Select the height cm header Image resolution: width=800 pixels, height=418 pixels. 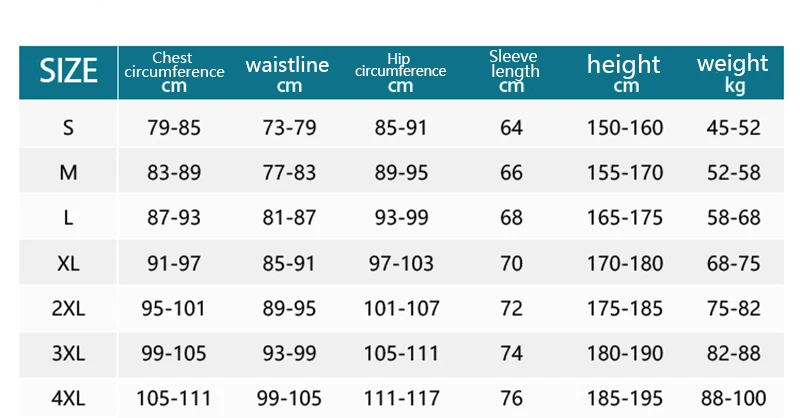click(623, 73)
